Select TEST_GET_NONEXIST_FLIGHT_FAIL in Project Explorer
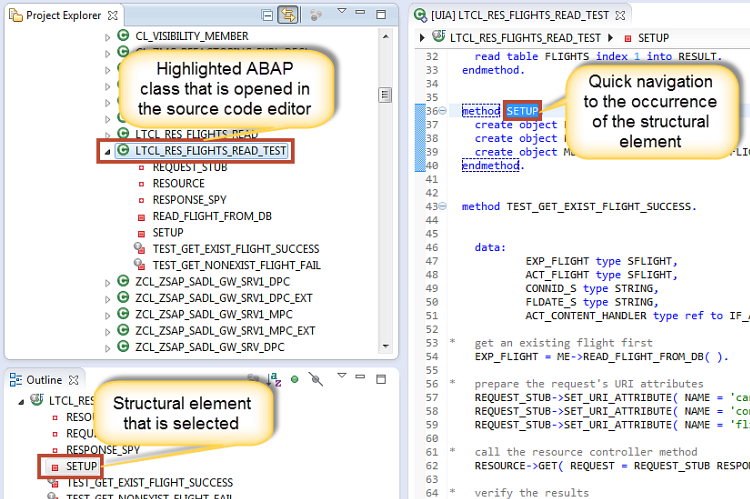 [237, 265]
